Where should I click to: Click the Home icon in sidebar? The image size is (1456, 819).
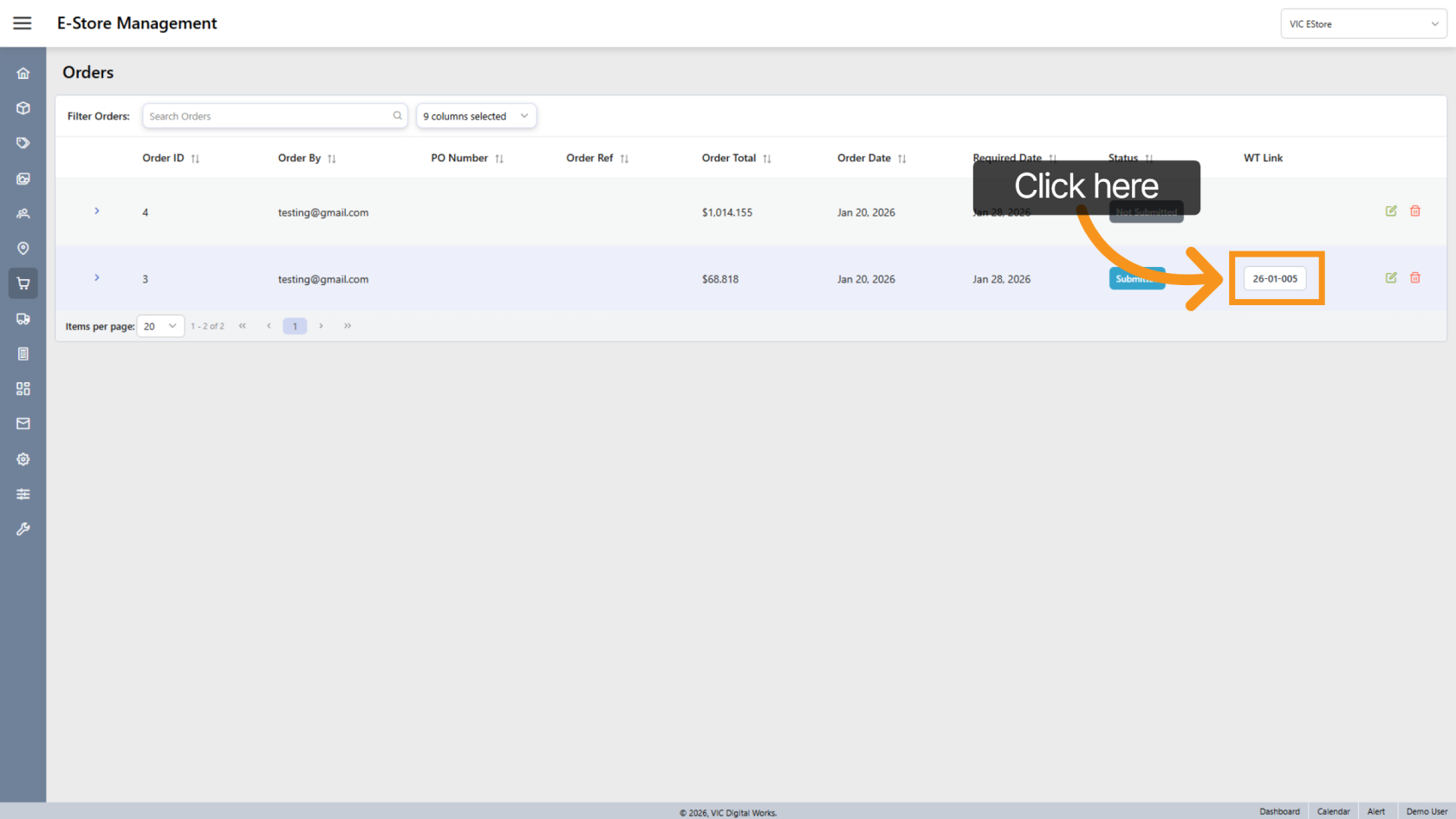23,74
